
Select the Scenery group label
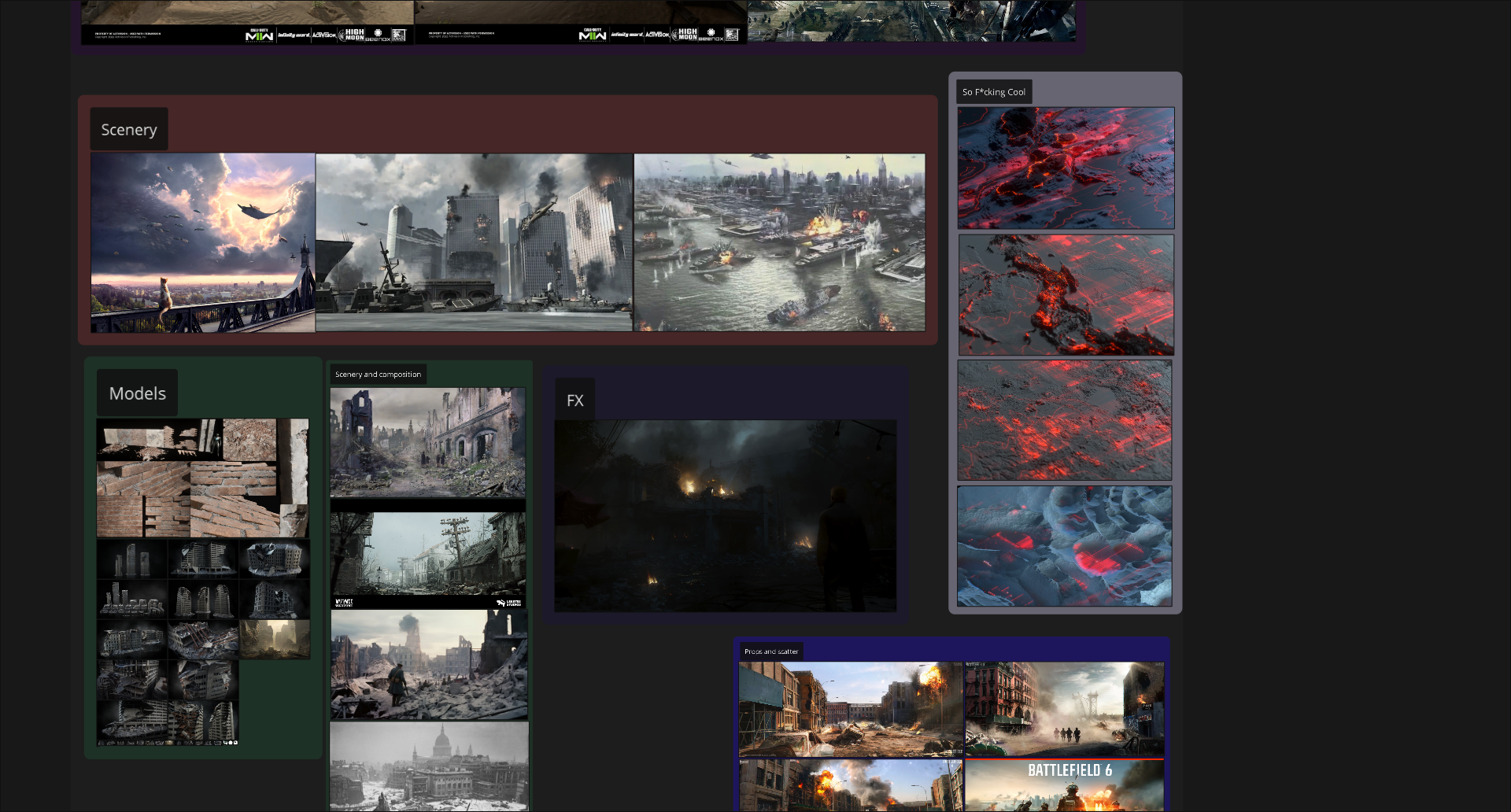tap(129, 130)
